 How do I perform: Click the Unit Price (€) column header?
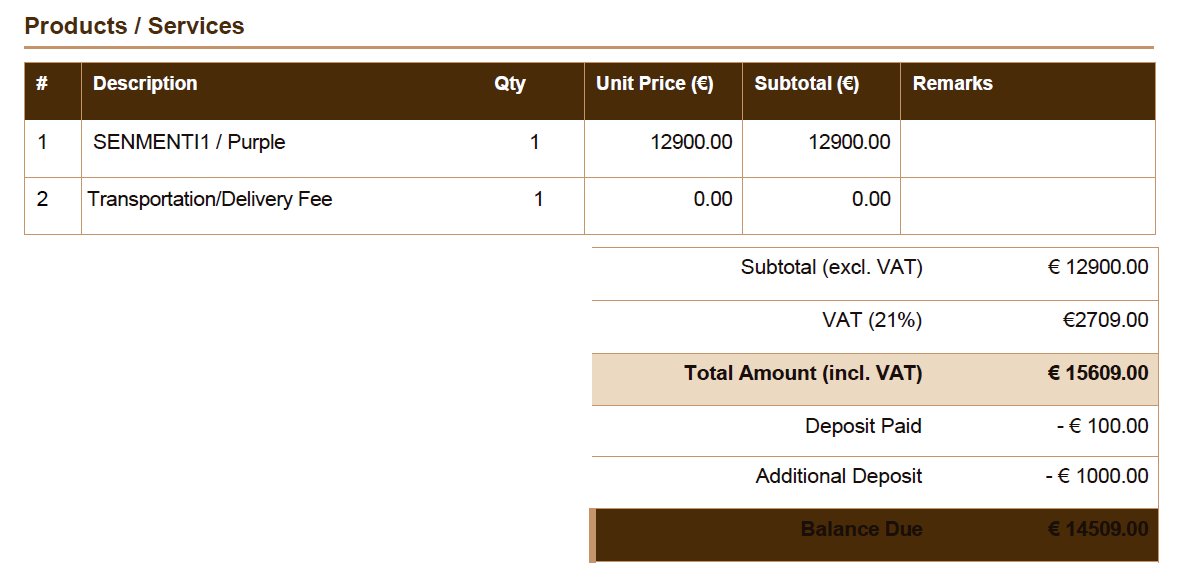[655, 83]
